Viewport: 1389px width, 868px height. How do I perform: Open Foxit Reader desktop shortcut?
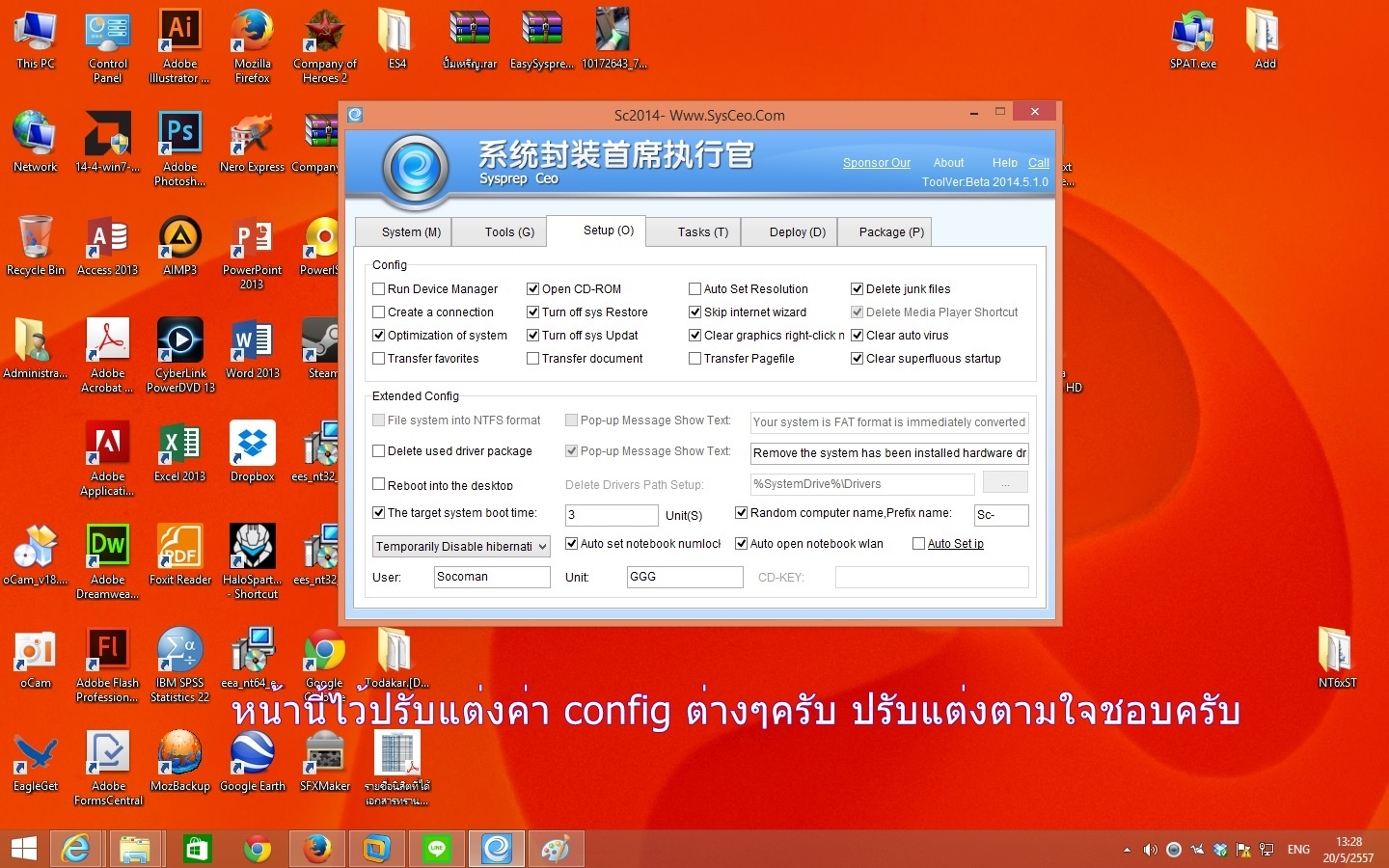click(x=179, y=555)
